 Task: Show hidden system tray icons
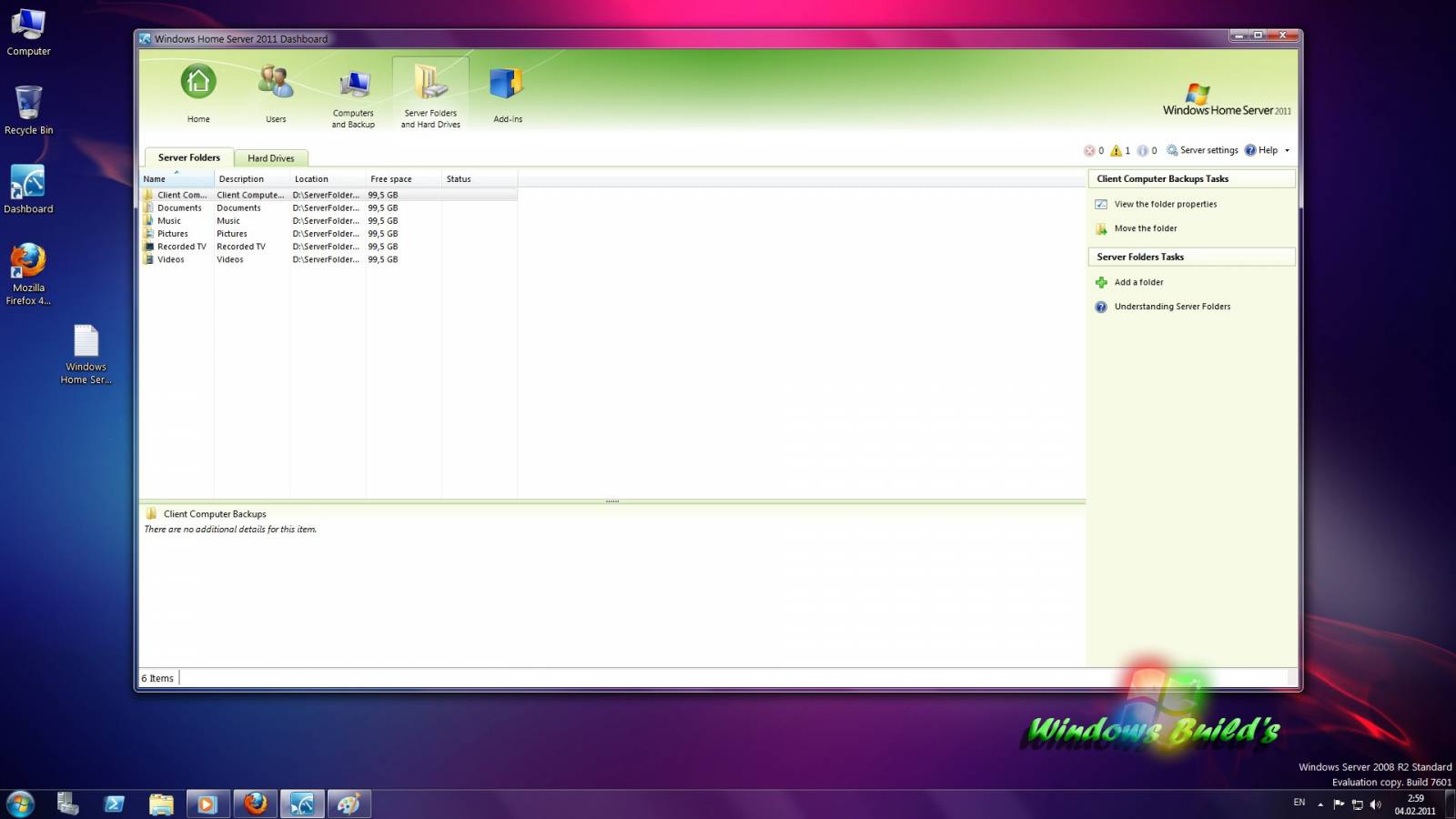point(1320,804)
